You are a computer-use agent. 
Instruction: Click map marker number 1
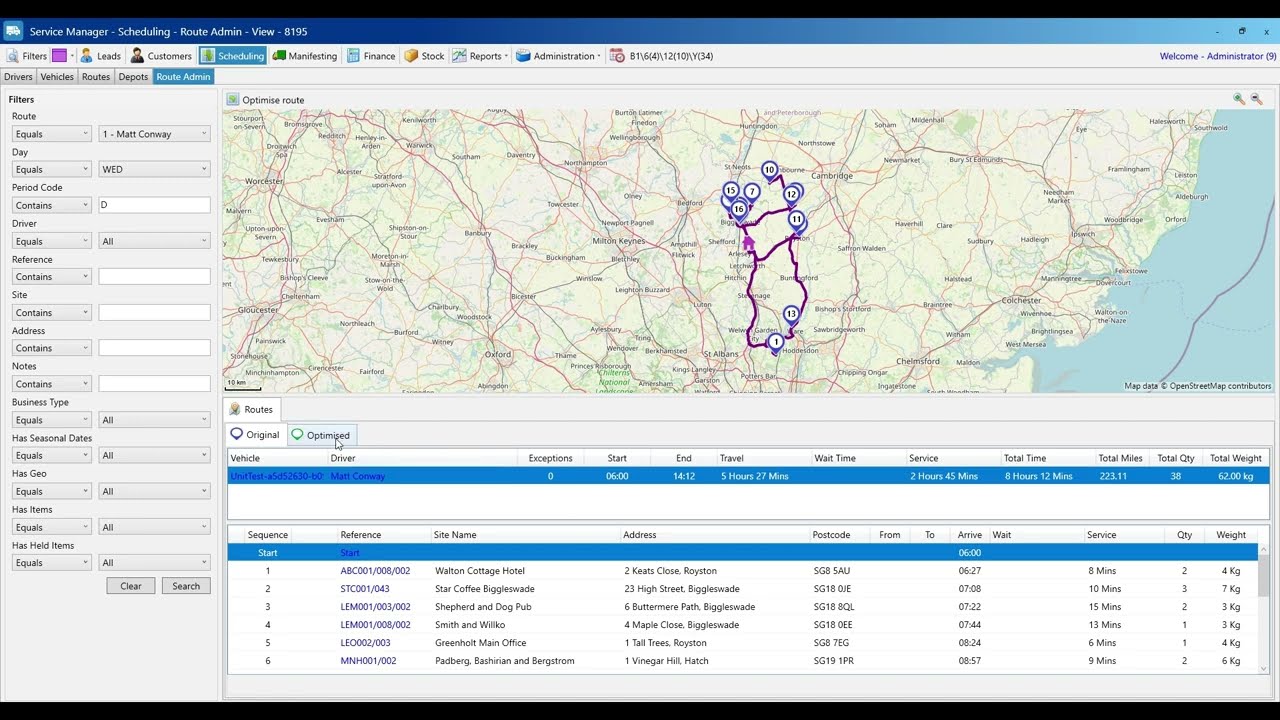(x=775, y=343)
